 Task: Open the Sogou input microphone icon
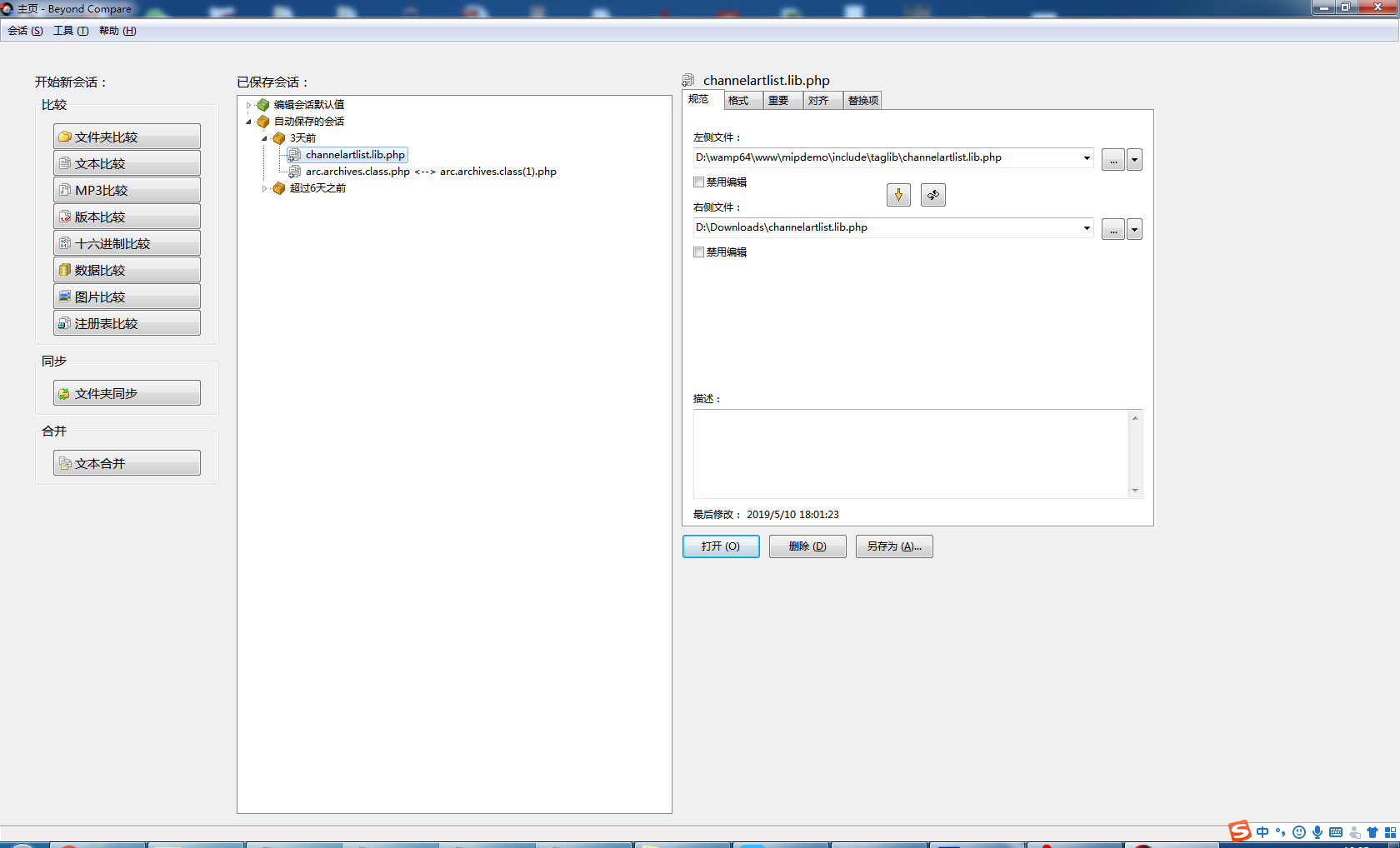[1317, 832]
